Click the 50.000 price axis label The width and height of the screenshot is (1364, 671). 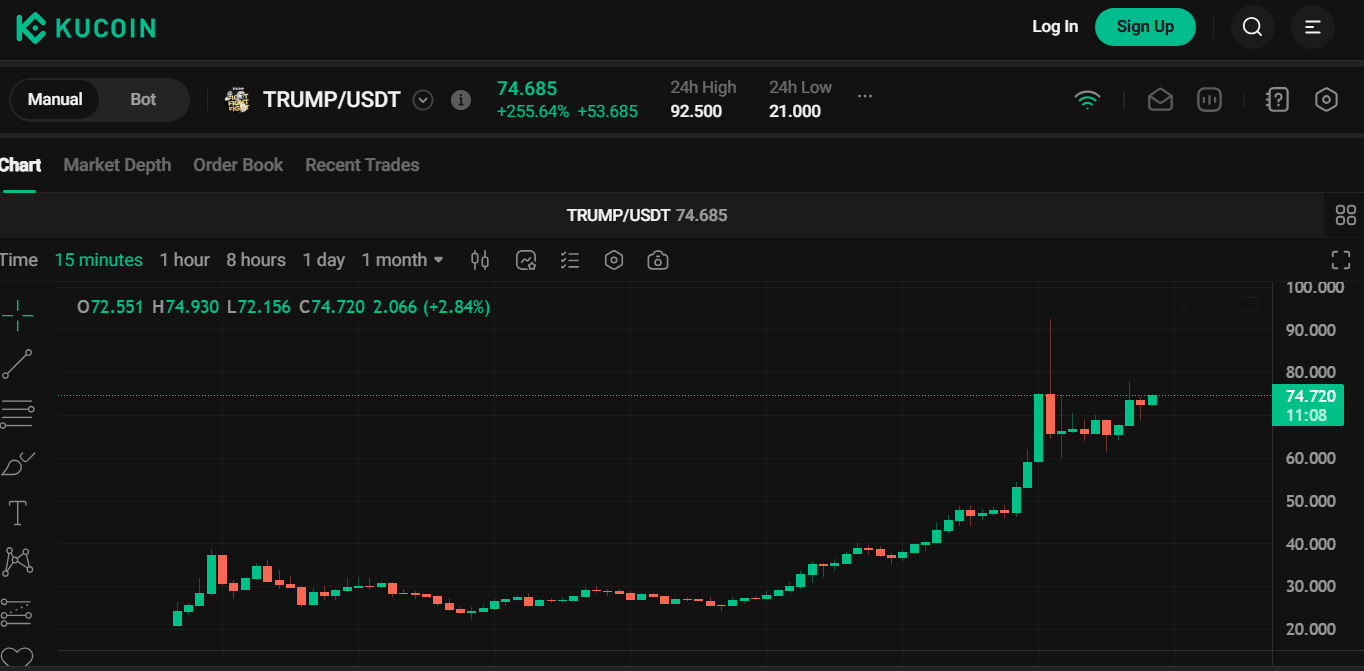[x=1310, y=501]
